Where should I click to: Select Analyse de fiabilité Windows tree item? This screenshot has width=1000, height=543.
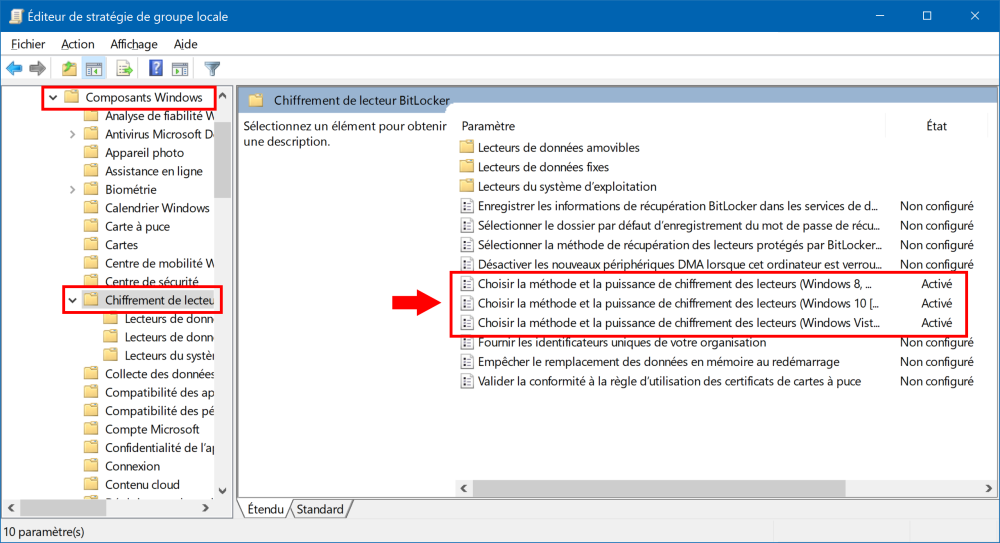(159, 116)
